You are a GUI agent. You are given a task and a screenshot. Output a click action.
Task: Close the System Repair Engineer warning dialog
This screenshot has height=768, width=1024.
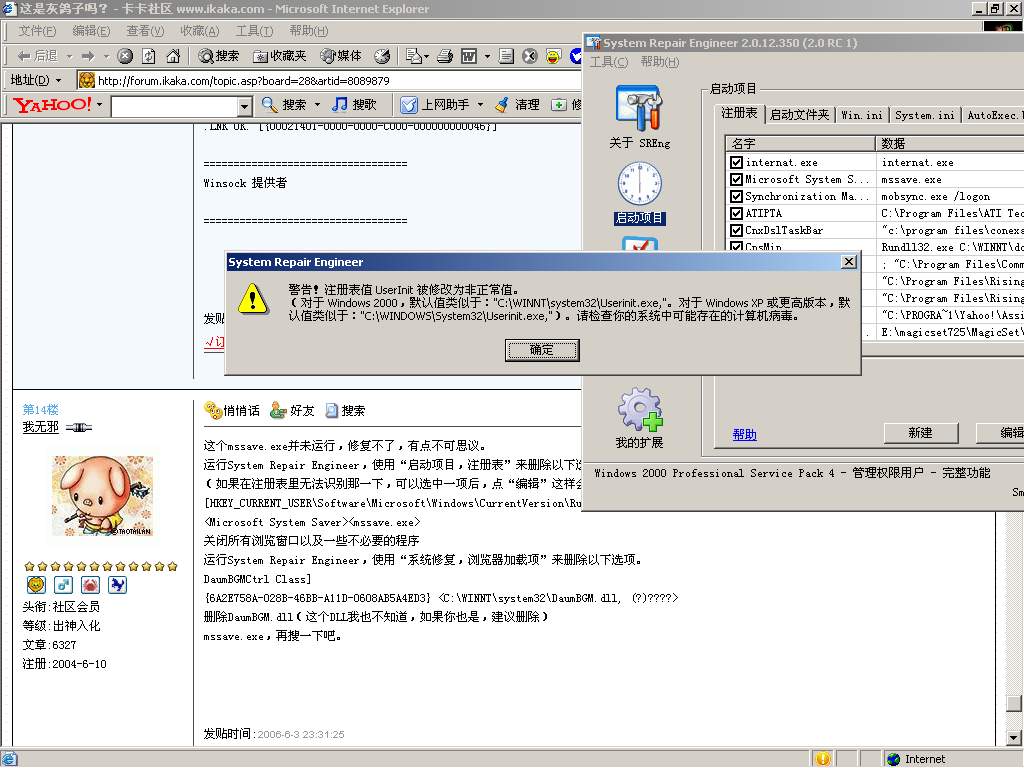[x=848, y=262]
